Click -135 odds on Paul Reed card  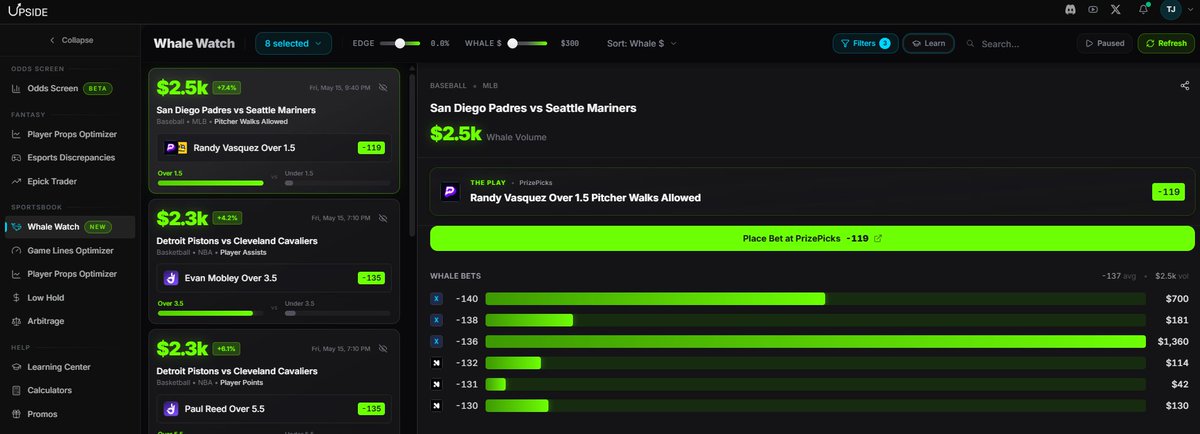(371, 409)
